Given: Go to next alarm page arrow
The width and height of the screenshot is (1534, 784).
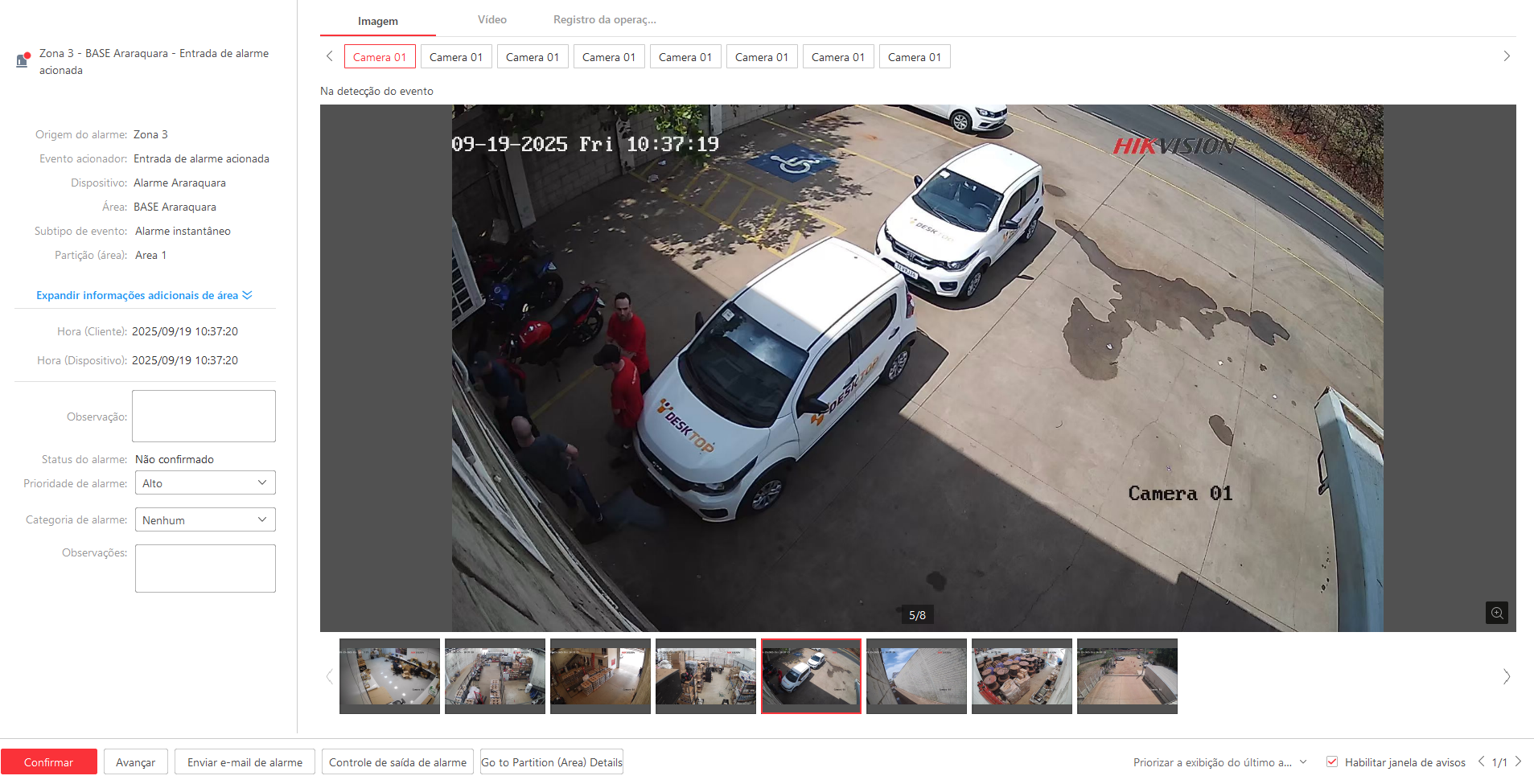Looking at the screenshot, I should coord(1518,761).
